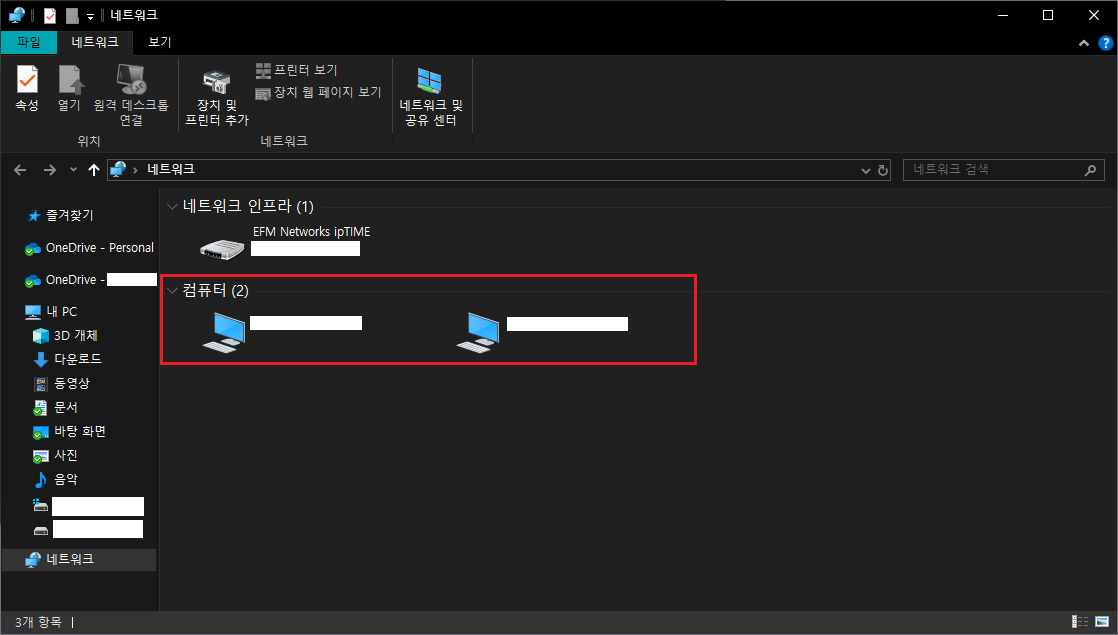
Task: Open the 파일 menu tab
Action: 29,42
